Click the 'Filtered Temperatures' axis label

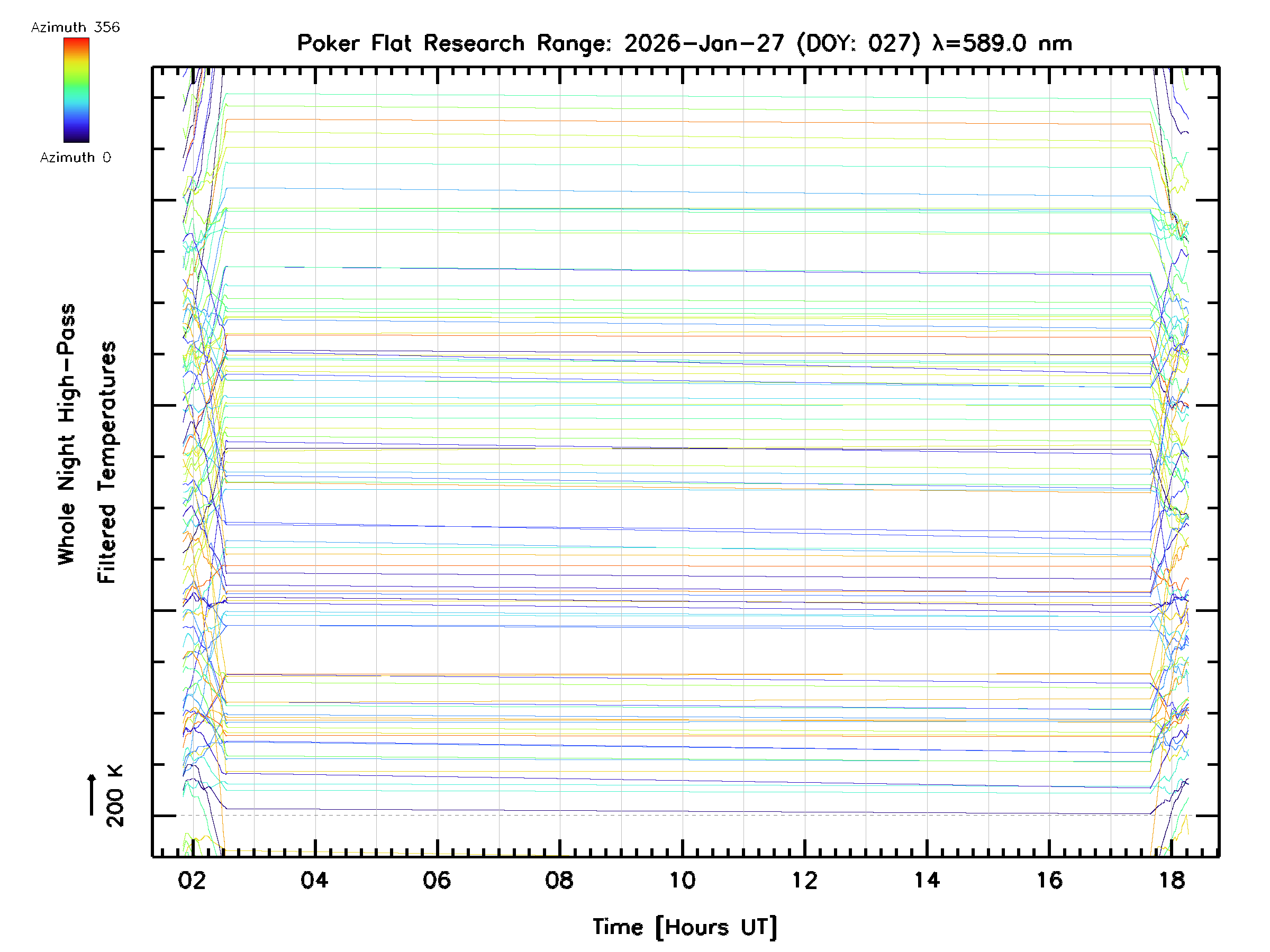coord(107,462)
